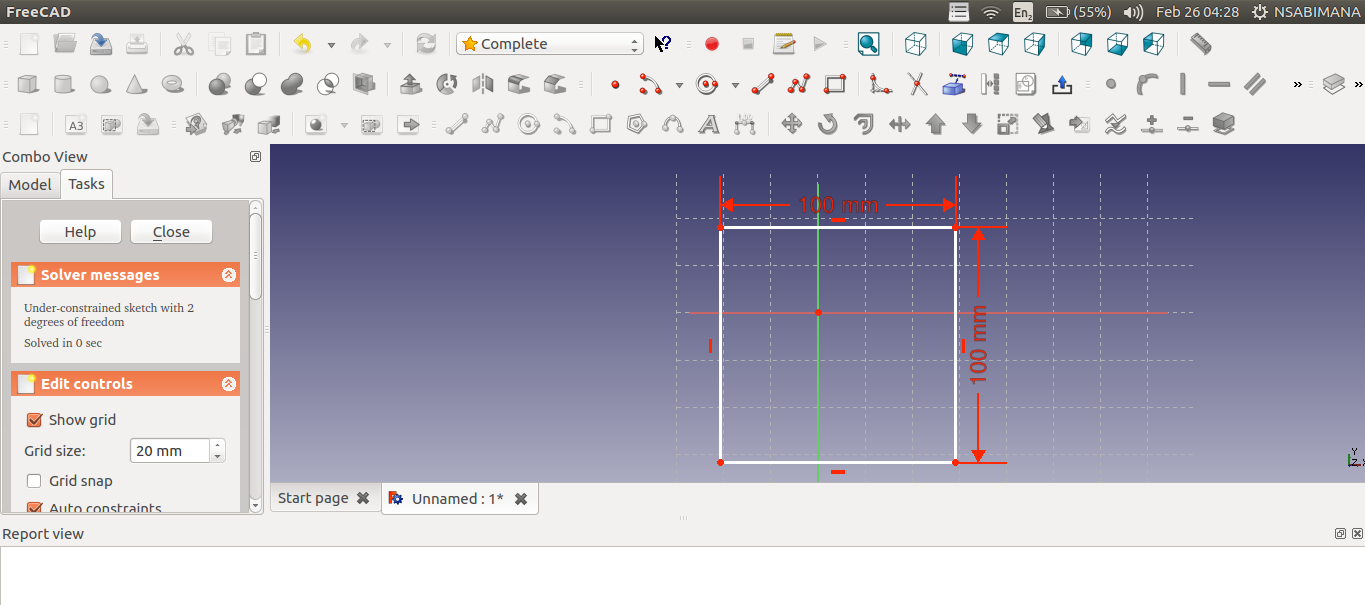Create a Part torus primitive
Image resolution: width=1365 pixels, height=605 pixels.
(172, 84)
